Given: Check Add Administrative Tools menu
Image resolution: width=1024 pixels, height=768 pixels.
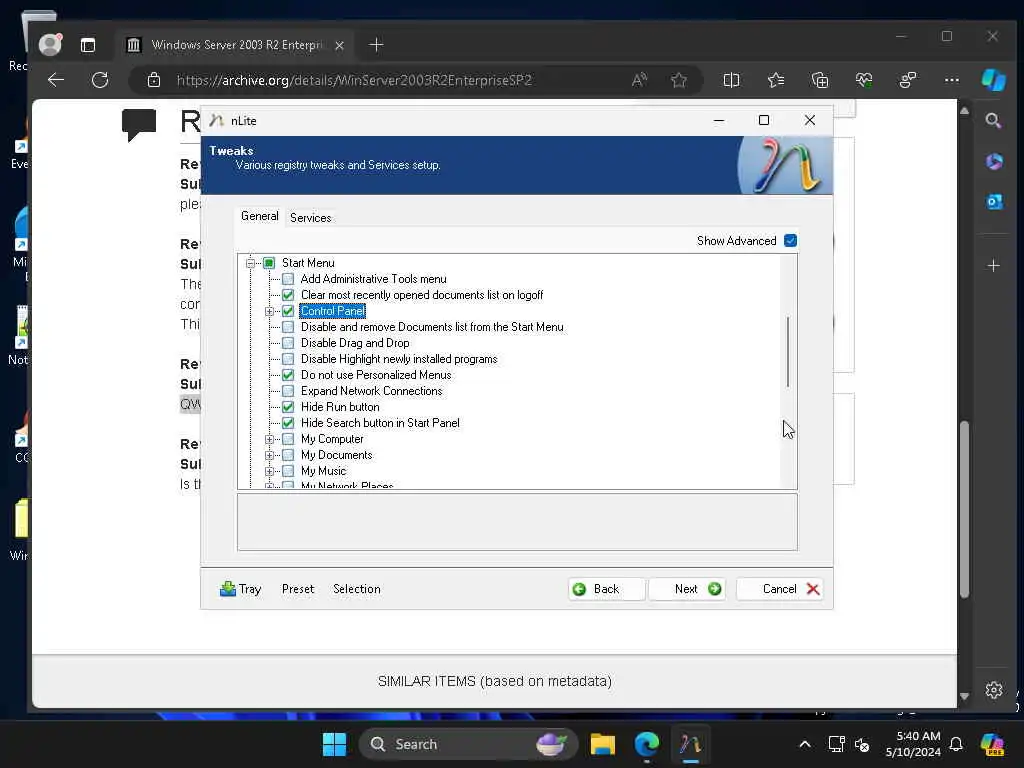Looking at the screenshot, I should pyautogui.click(x=288, y=280).
